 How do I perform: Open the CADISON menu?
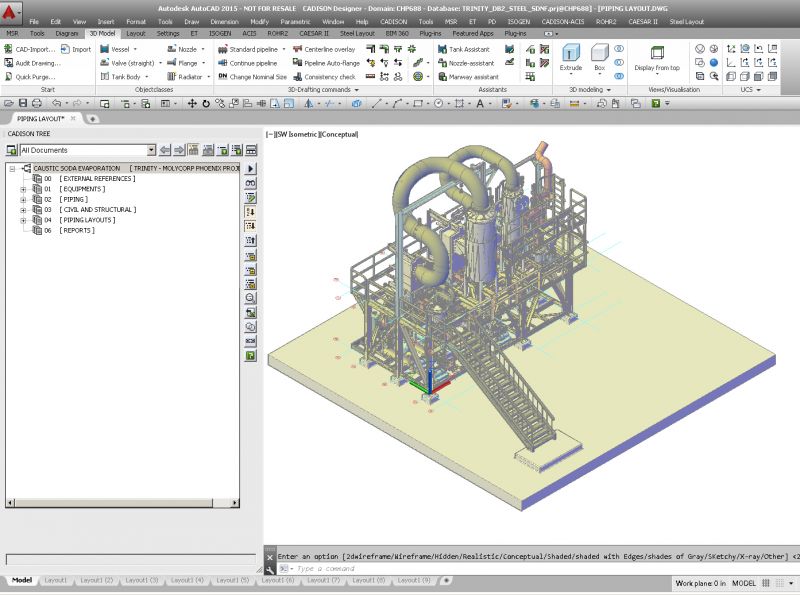pos(393,22)
